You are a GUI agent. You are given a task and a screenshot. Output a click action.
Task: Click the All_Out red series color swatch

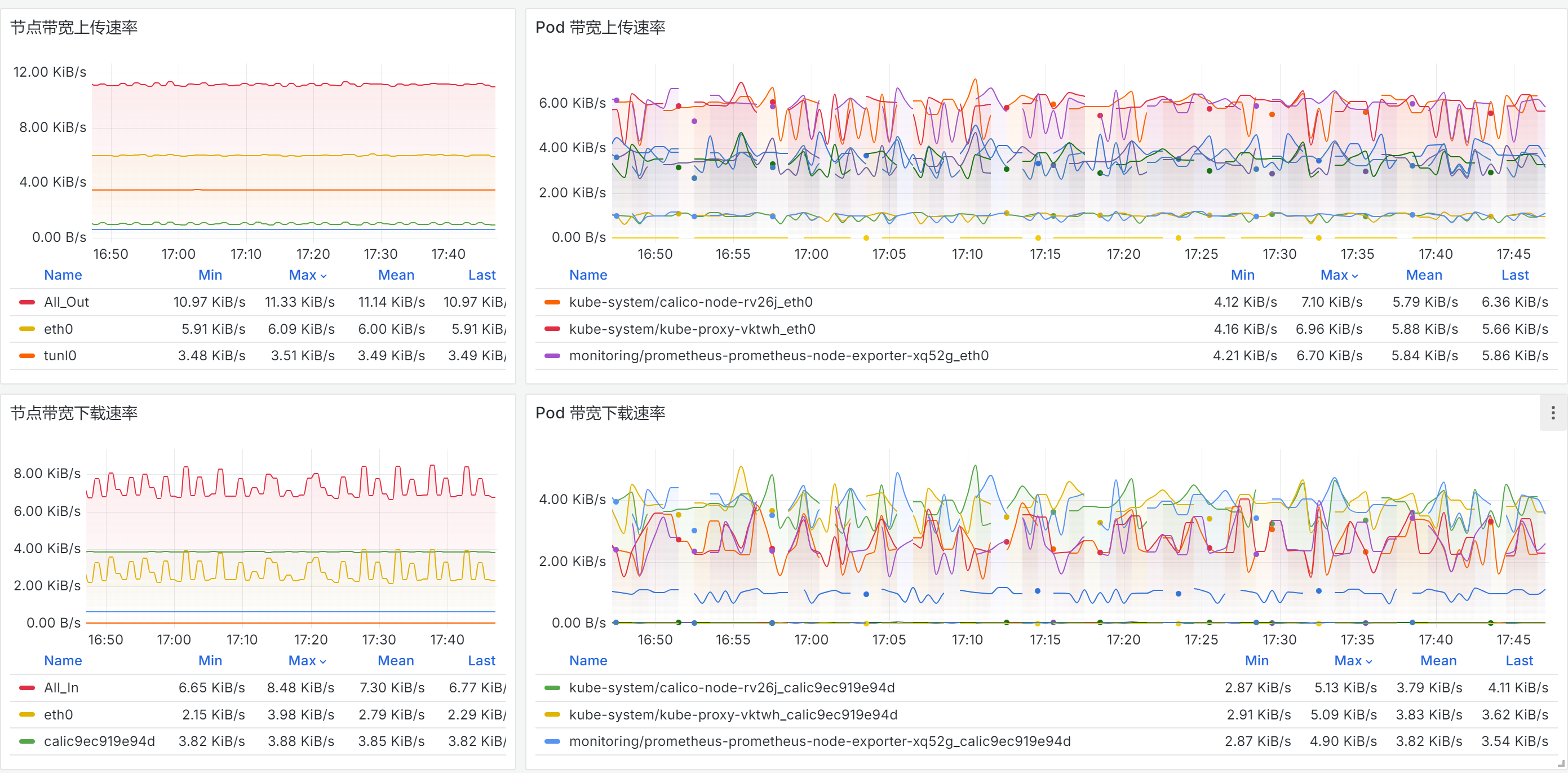pyautogui.click(x=27, y=302)
